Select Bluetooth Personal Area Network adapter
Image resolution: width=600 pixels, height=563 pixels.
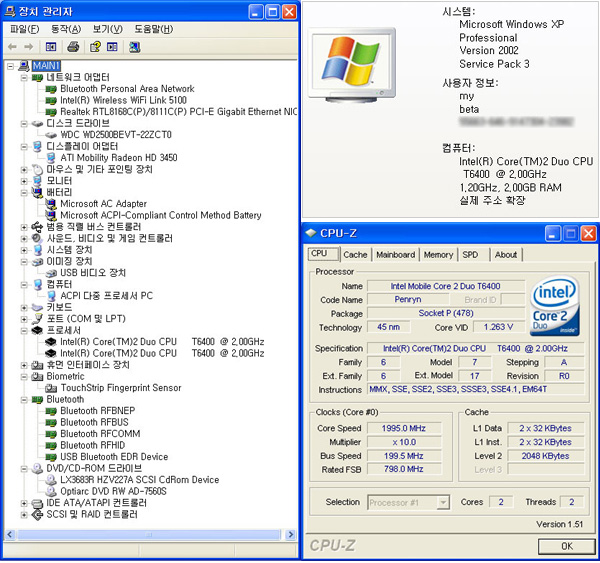click(127, 89)
